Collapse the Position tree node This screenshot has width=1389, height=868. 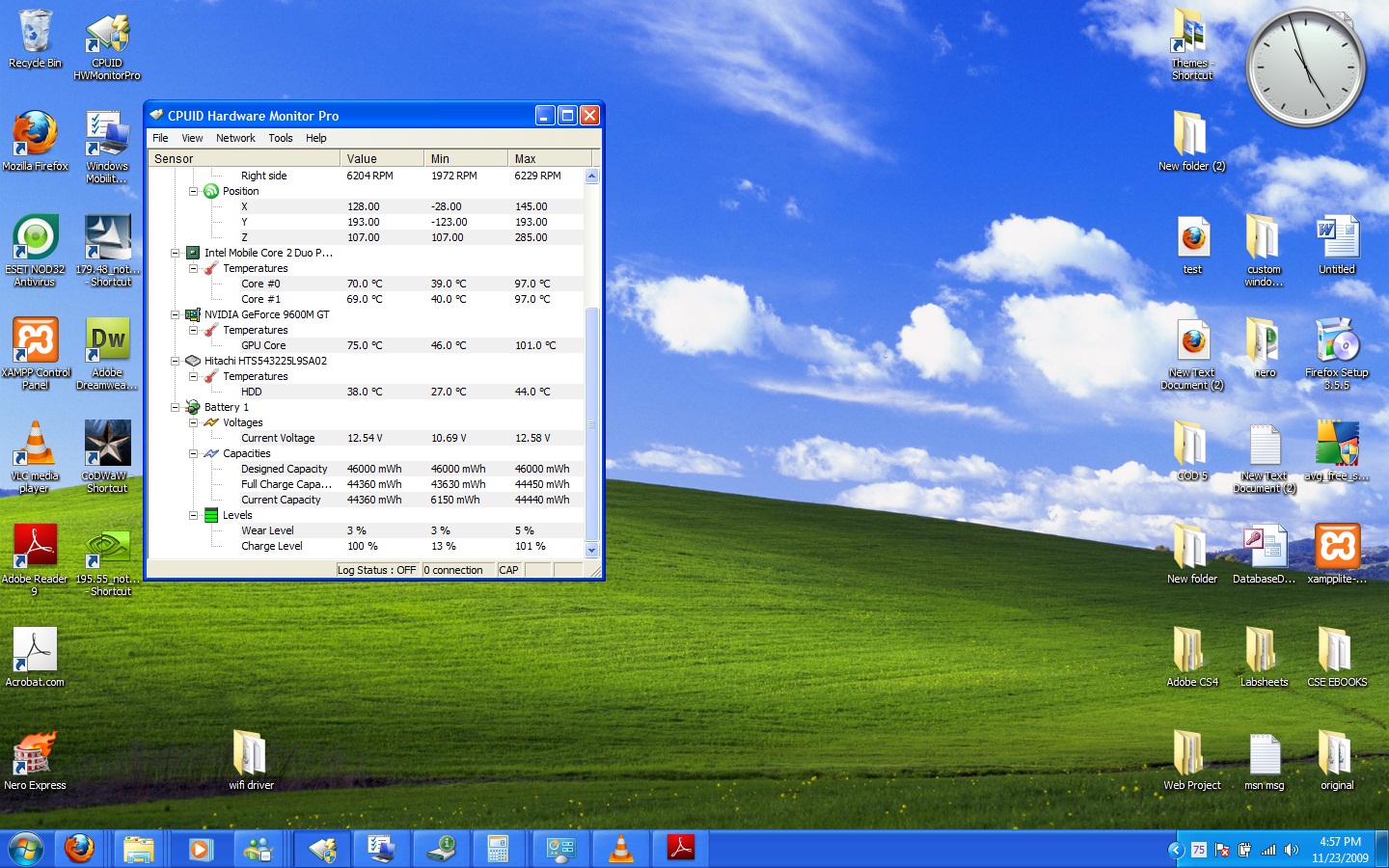(193, 191)
